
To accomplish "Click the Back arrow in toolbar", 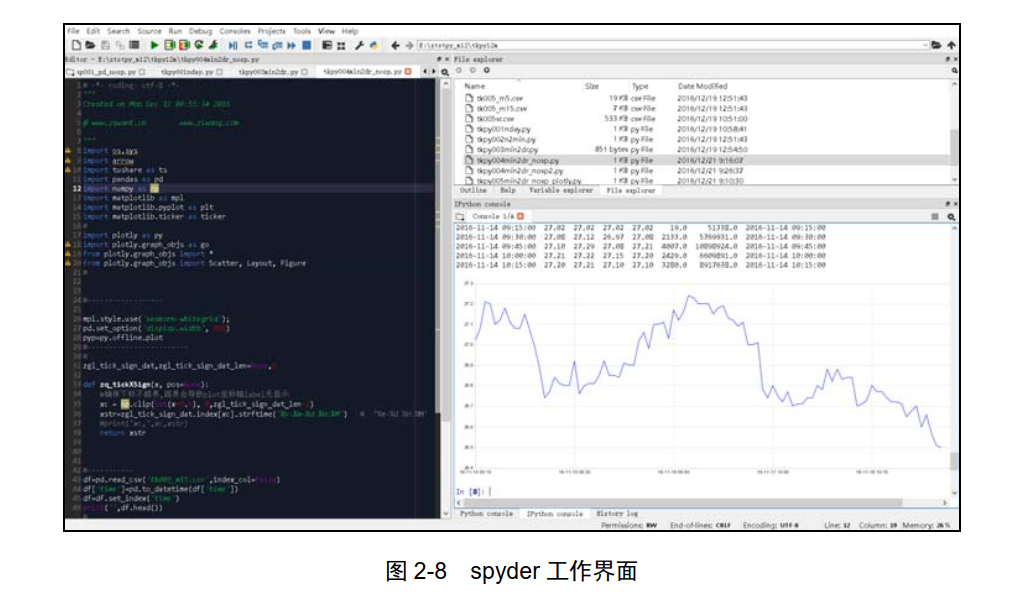I will pyautogui.click(x=395, y=45).
